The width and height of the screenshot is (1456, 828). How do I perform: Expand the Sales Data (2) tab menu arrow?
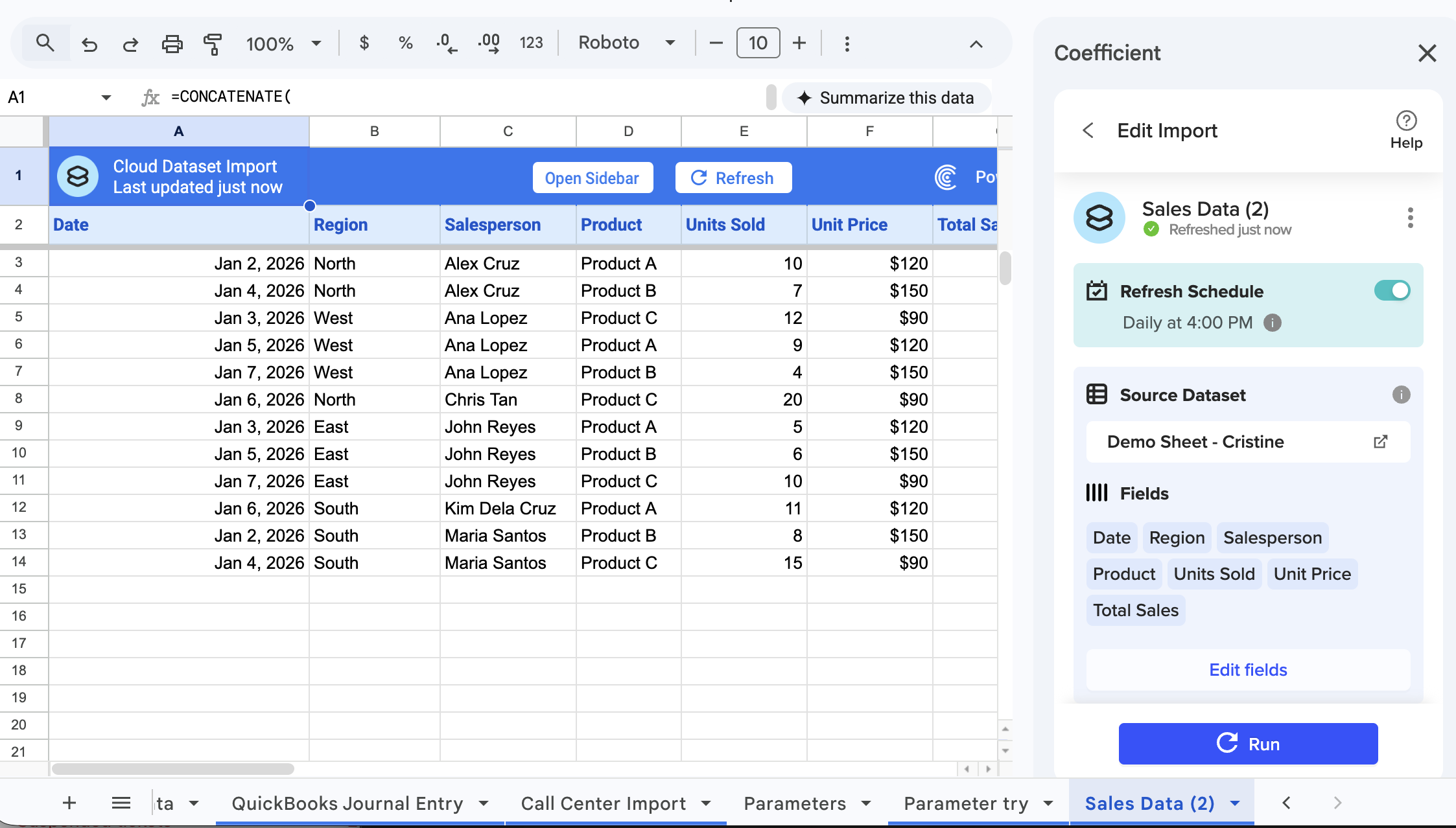coord(1235,804)
